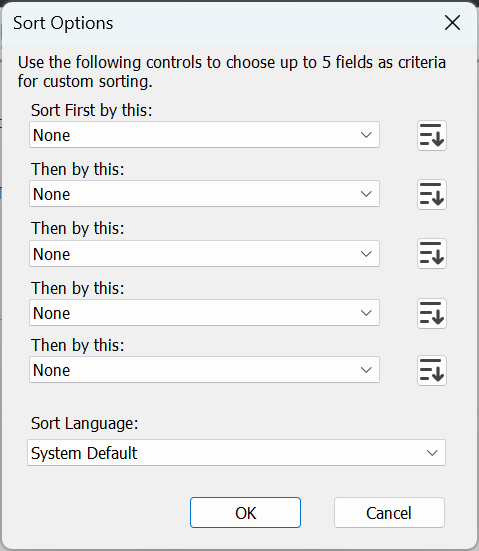Open the third Then by this combo box
The width and height of the screenshot is (479, 551).
point(204,313)
